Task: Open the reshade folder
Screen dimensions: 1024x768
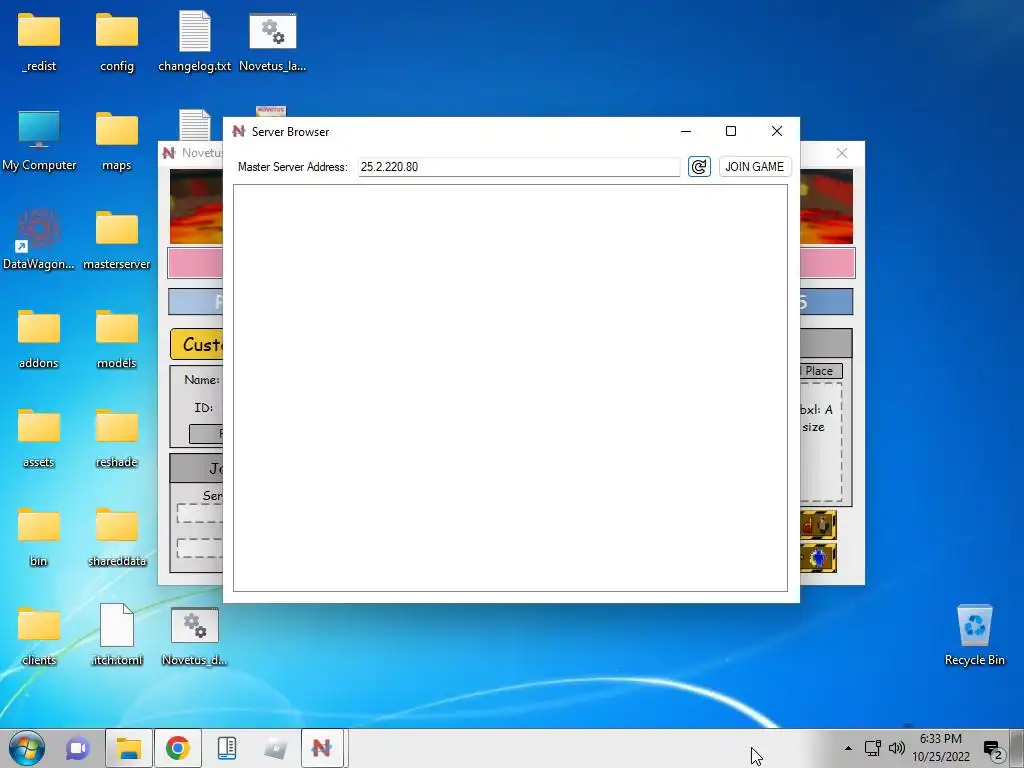Action: click(x=117, y=438)
